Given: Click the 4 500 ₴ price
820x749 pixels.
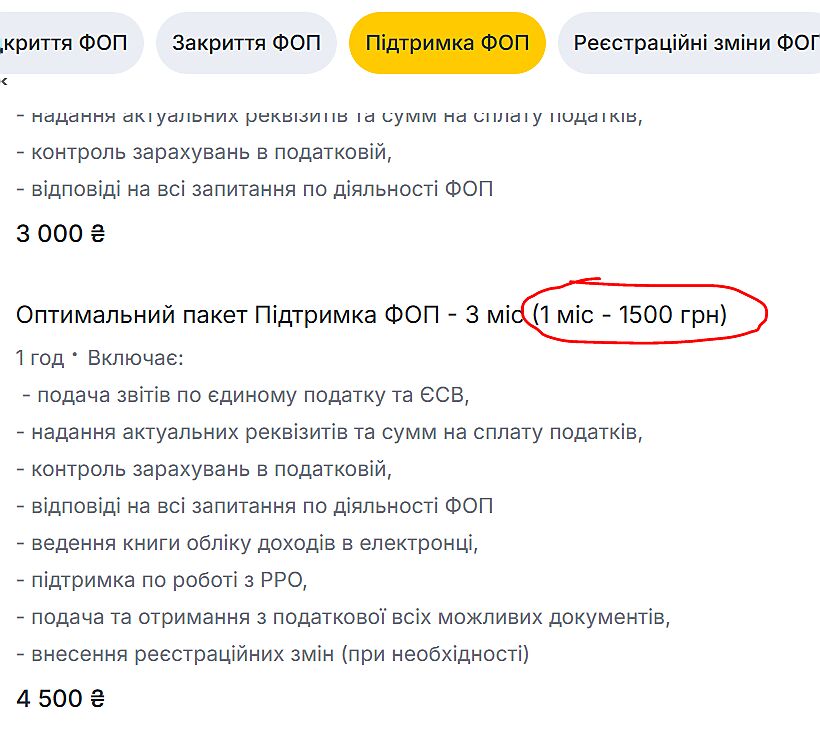Looking at the screenshot, I should point(60,698).
